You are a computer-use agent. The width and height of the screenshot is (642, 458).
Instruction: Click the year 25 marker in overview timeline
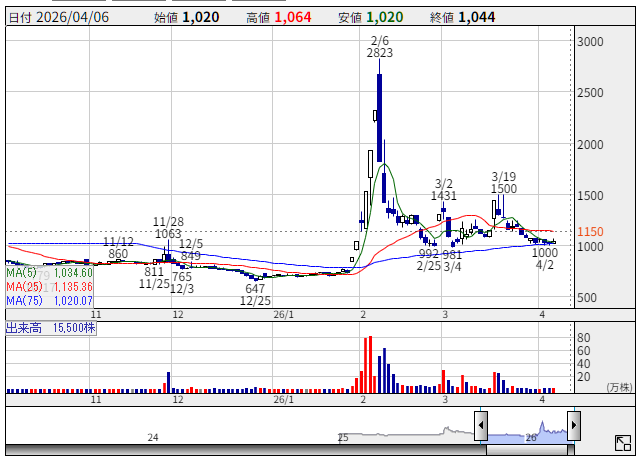(x=343, y=438)
